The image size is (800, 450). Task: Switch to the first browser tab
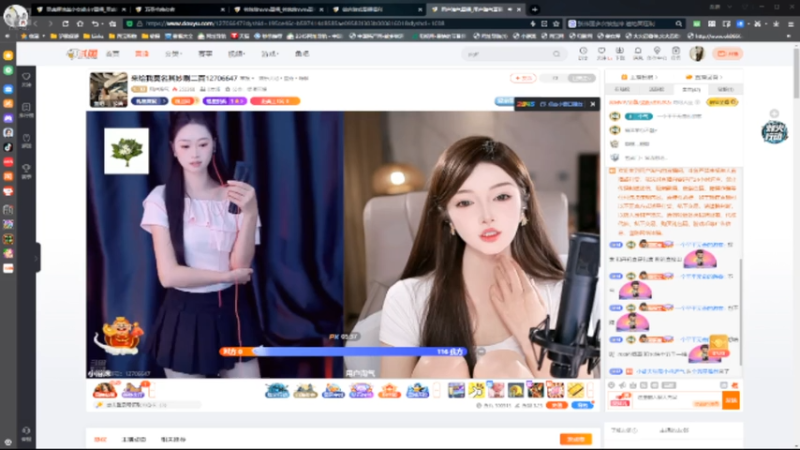point(80,9)
